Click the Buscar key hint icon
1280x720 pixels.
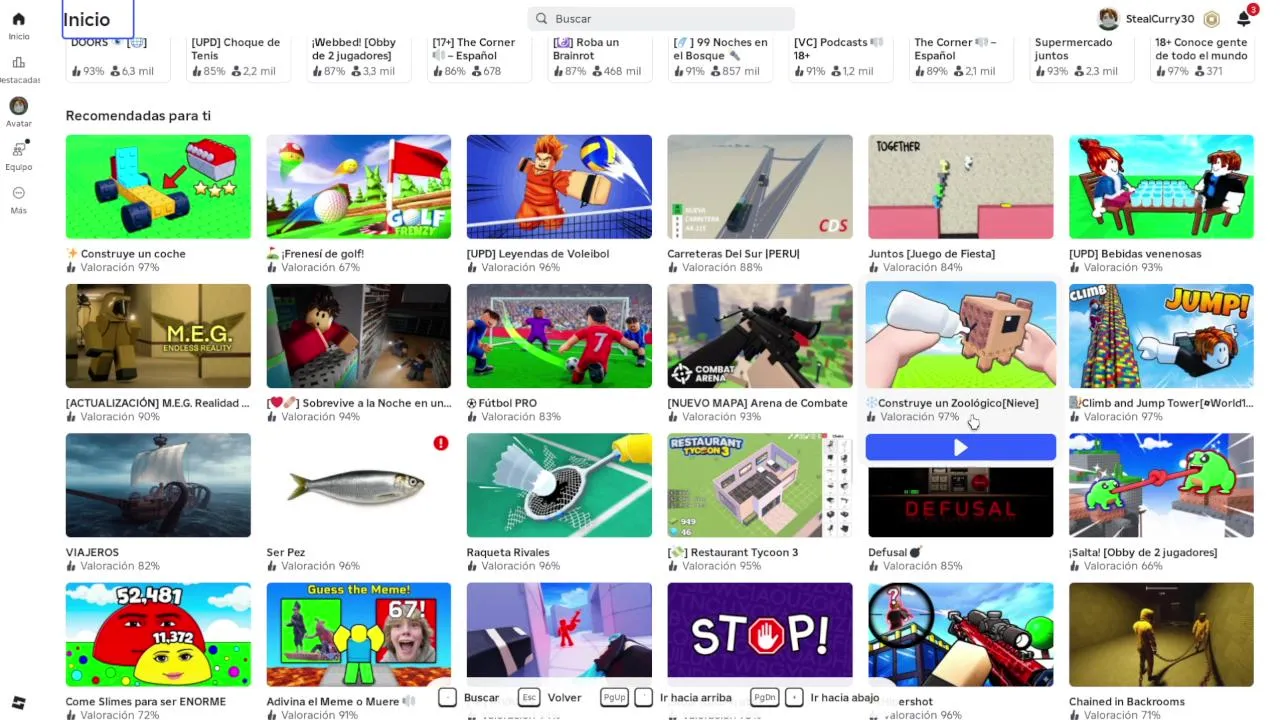point(447,697)
